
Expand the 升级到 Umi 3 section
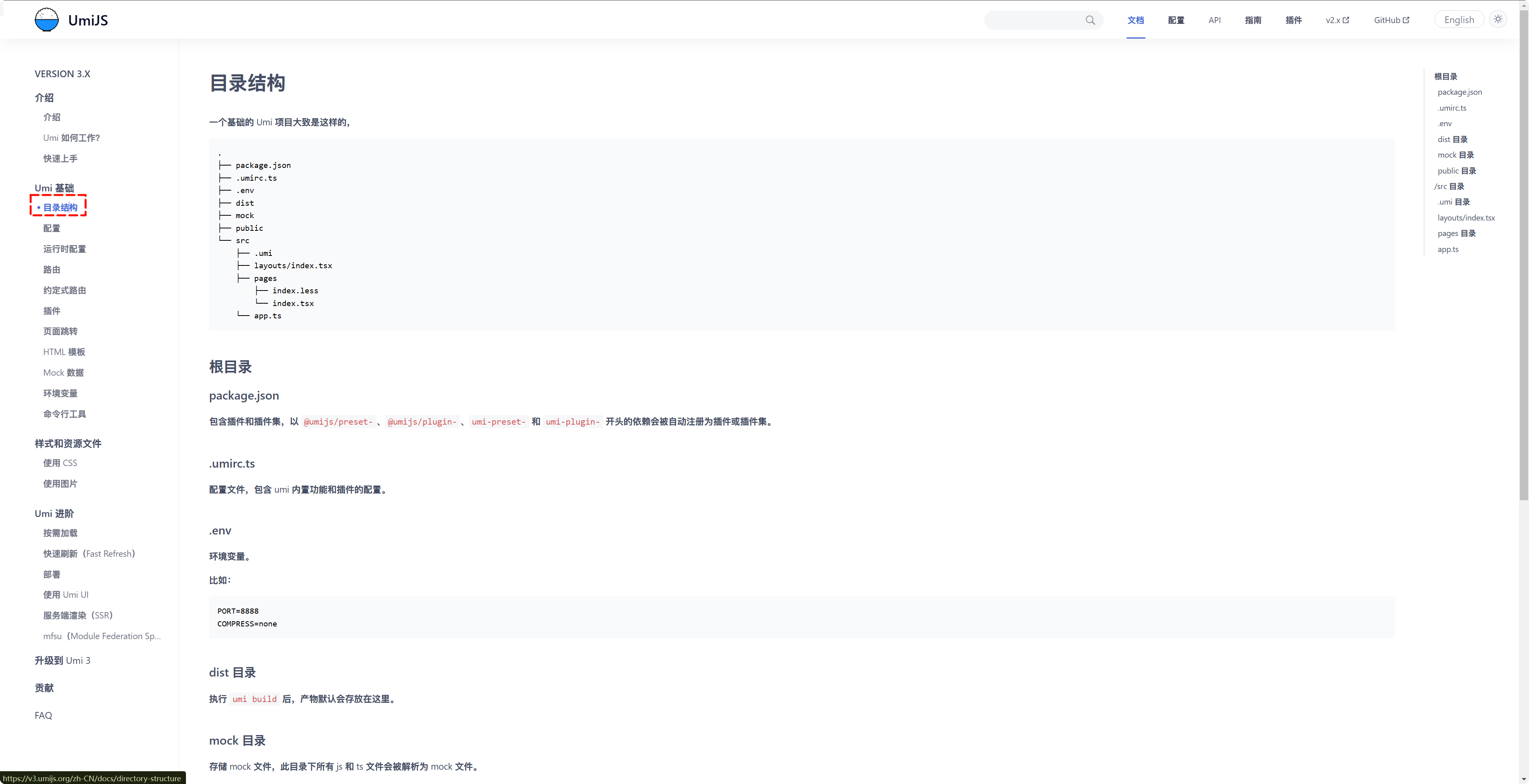coord(63,660)
